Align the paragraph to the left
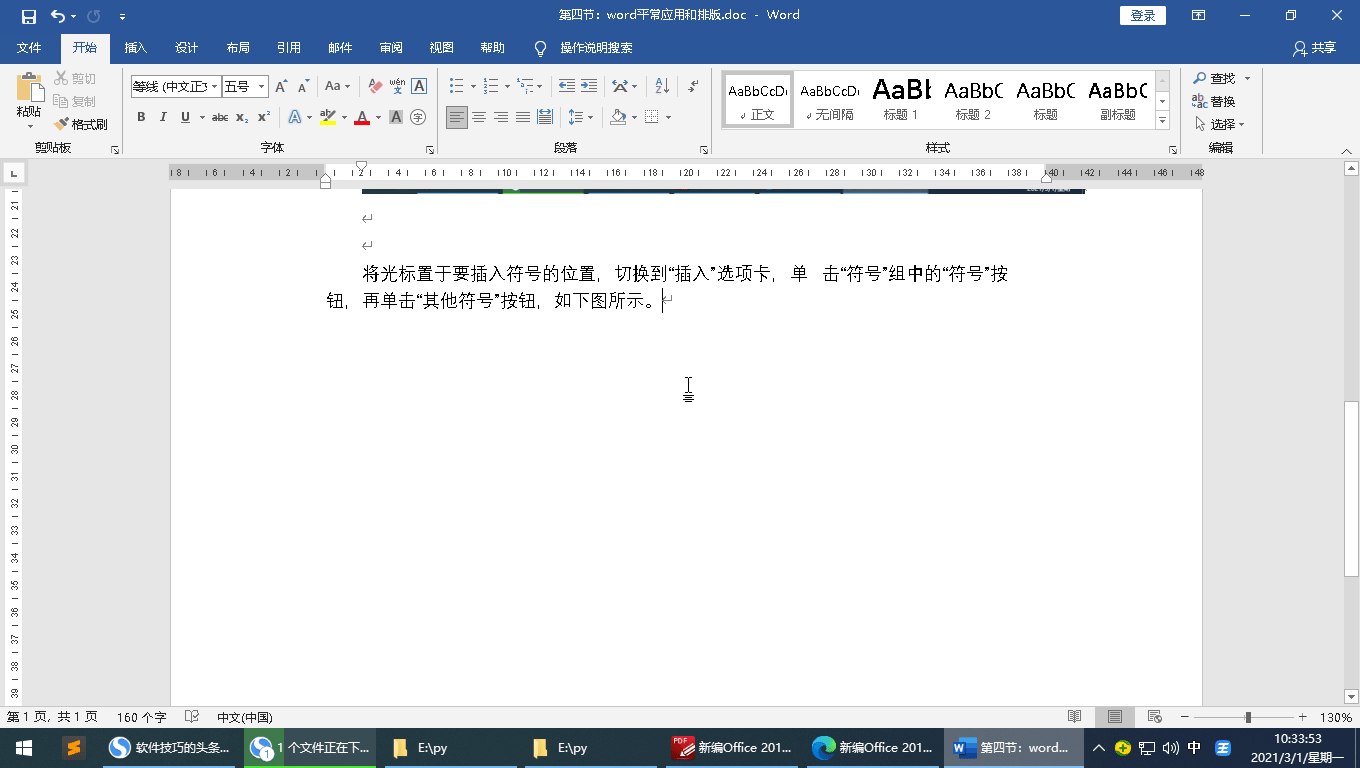 457,117
